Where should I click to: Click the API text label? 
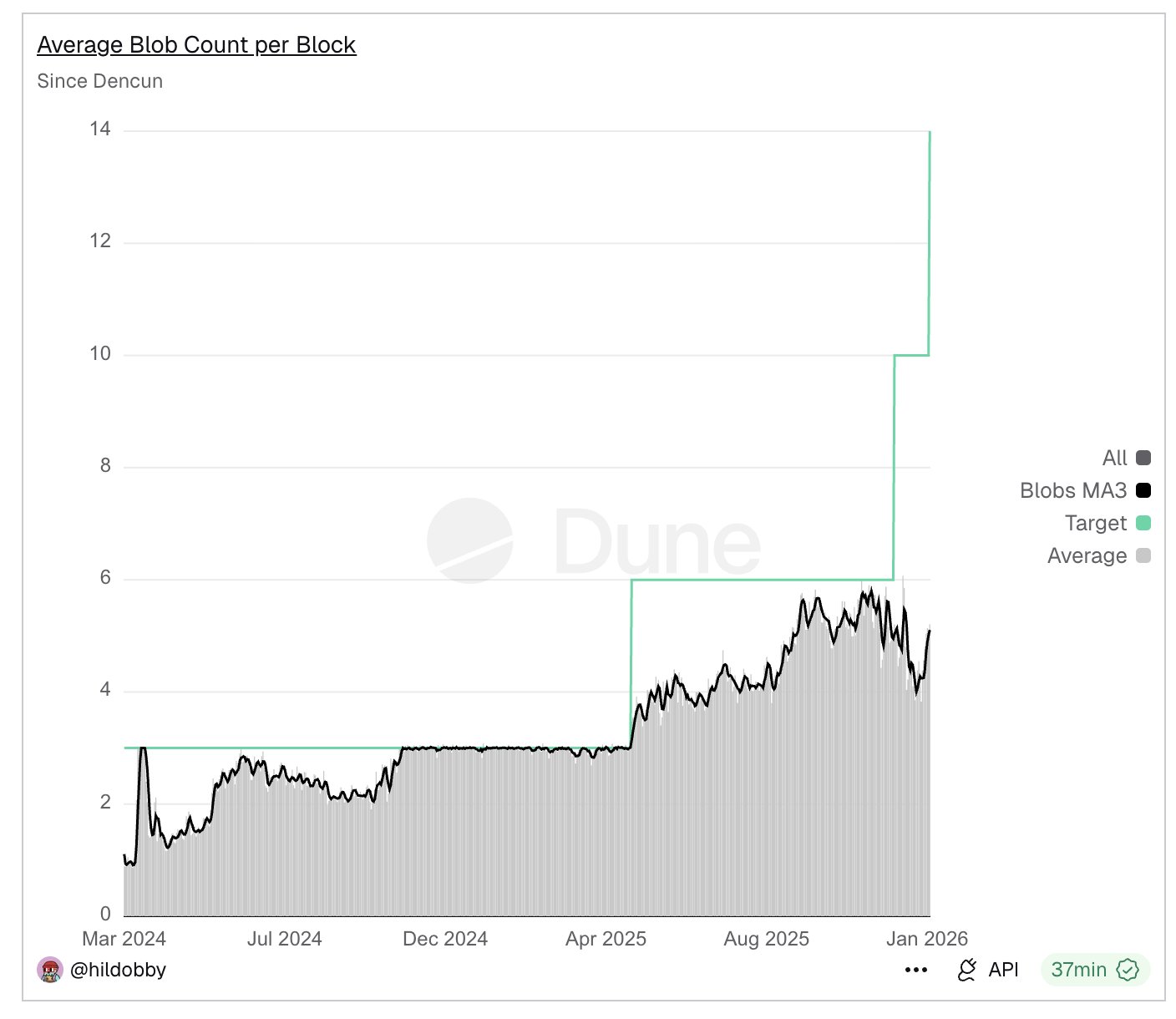coord(1003,970)
